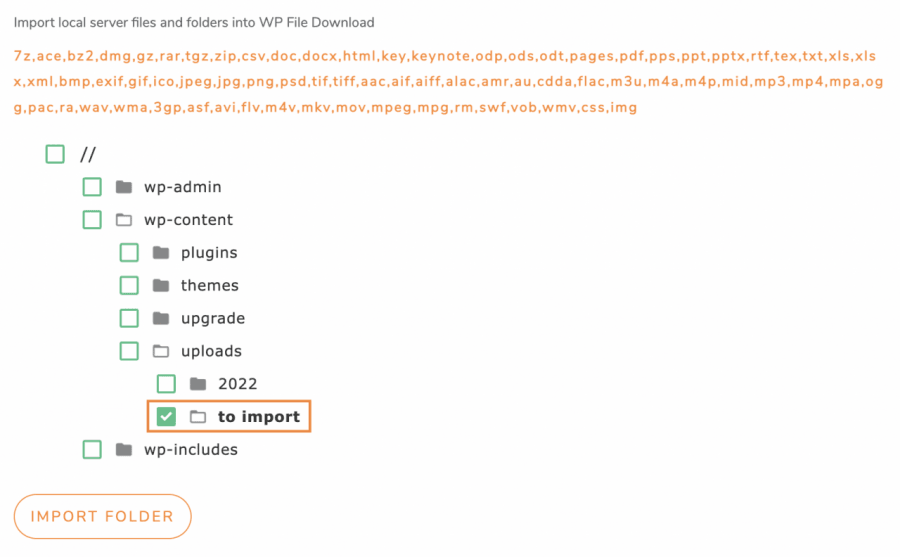Uncheck the 'to import' folder checkbox

click(x=166, y=416)
